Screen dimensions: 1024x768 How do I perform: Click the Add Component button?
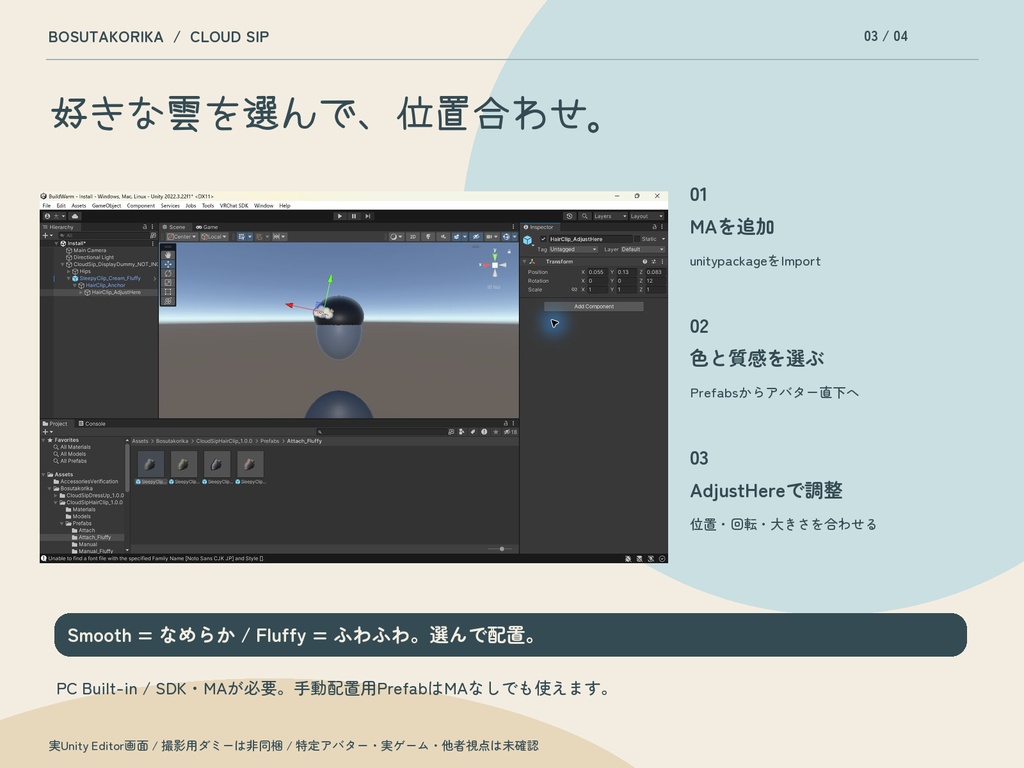pos(594,306)
